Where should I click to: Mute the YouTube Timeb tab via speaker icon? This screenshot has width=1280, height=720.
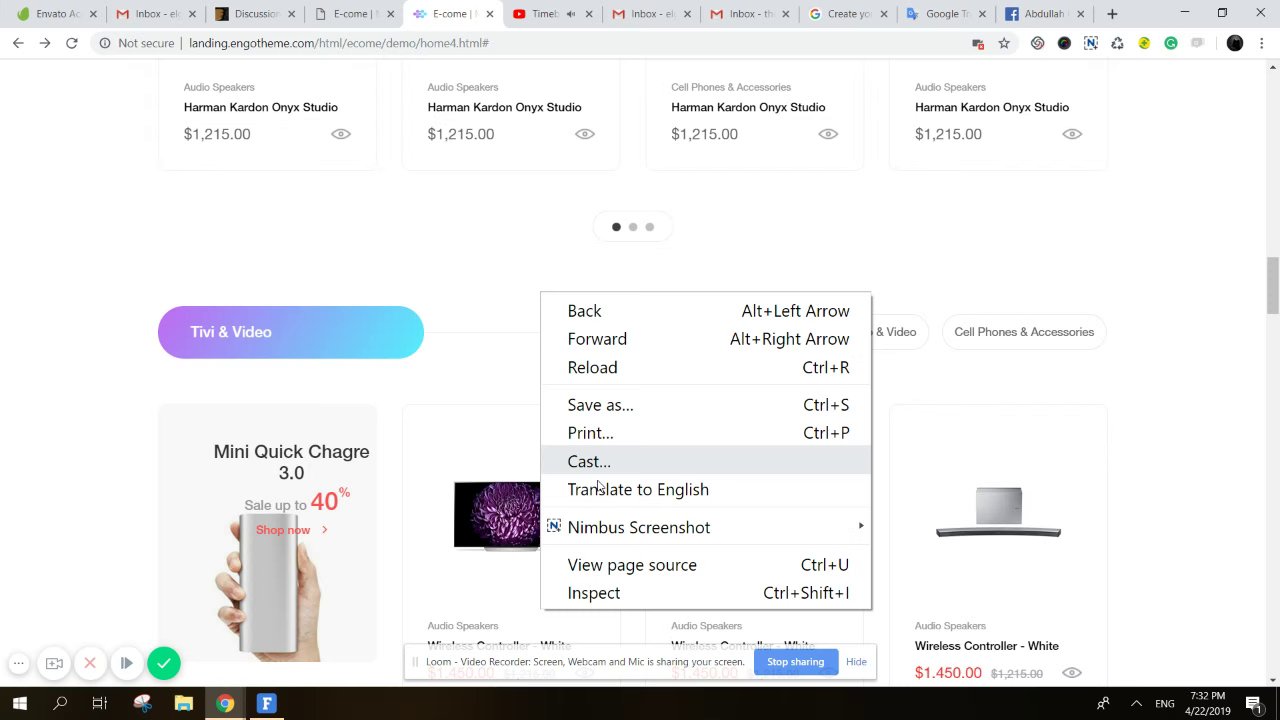point(571,14)
